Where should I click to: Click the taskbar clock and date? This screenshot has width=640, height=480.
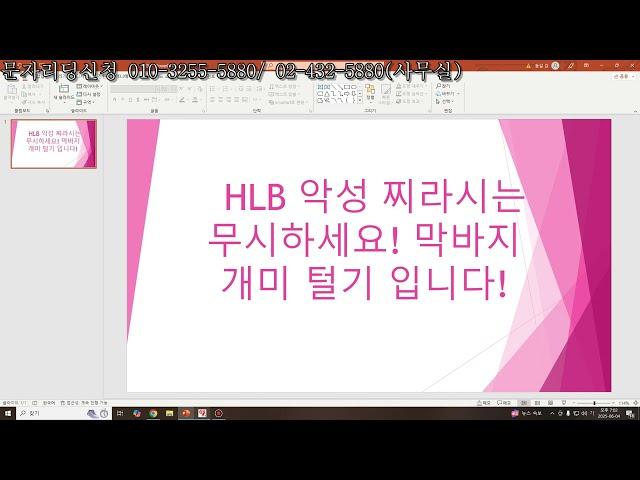click(x=609, y=413)
